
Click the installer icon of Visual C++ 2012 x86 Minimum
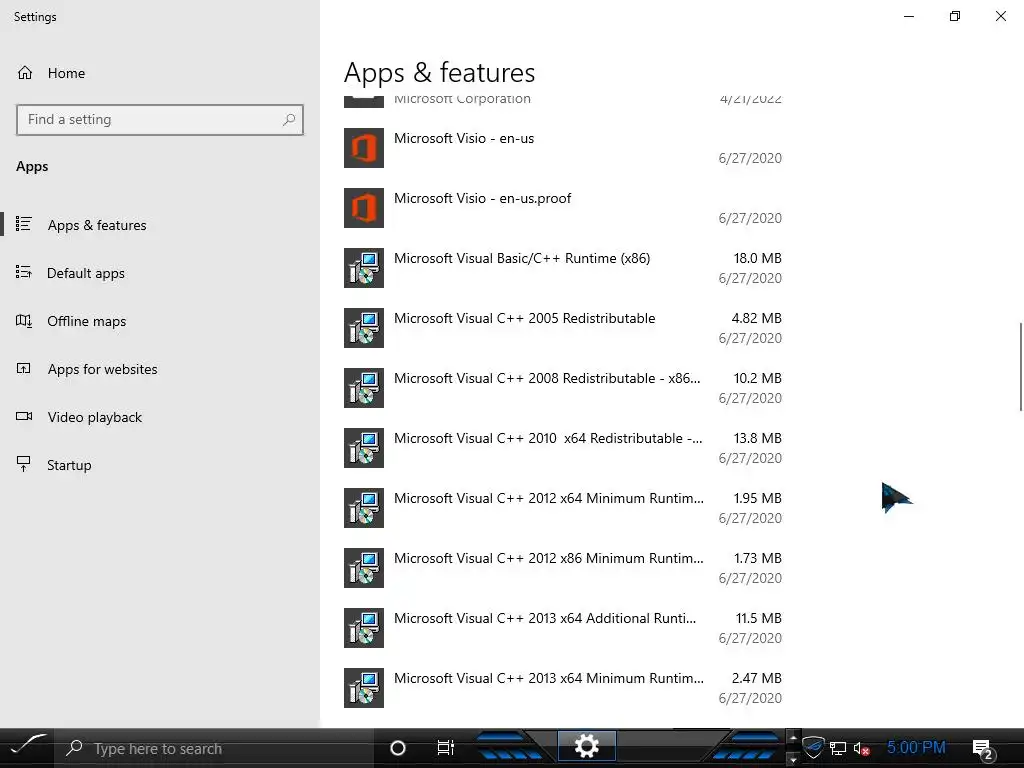coord(364,568)
